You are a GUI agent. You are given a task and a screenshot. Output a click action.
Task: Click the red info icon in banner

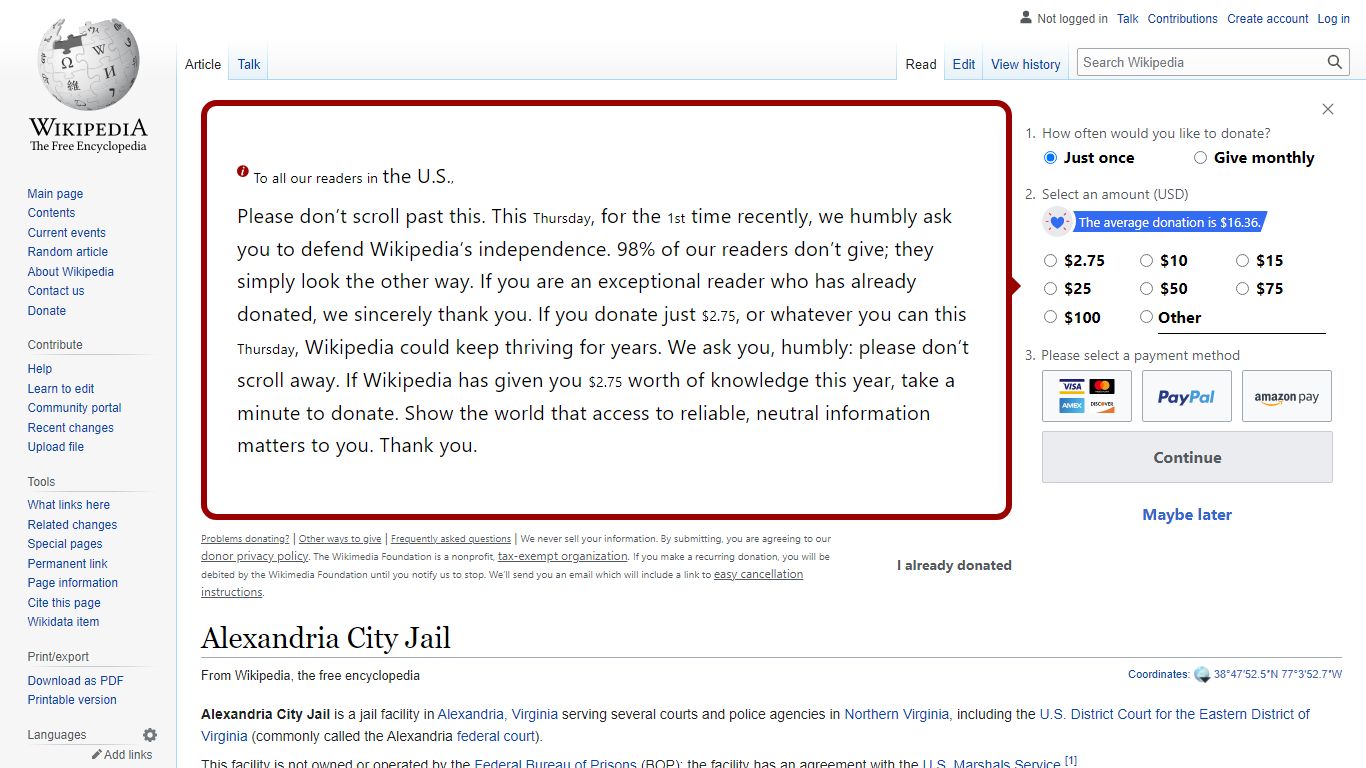243,171
